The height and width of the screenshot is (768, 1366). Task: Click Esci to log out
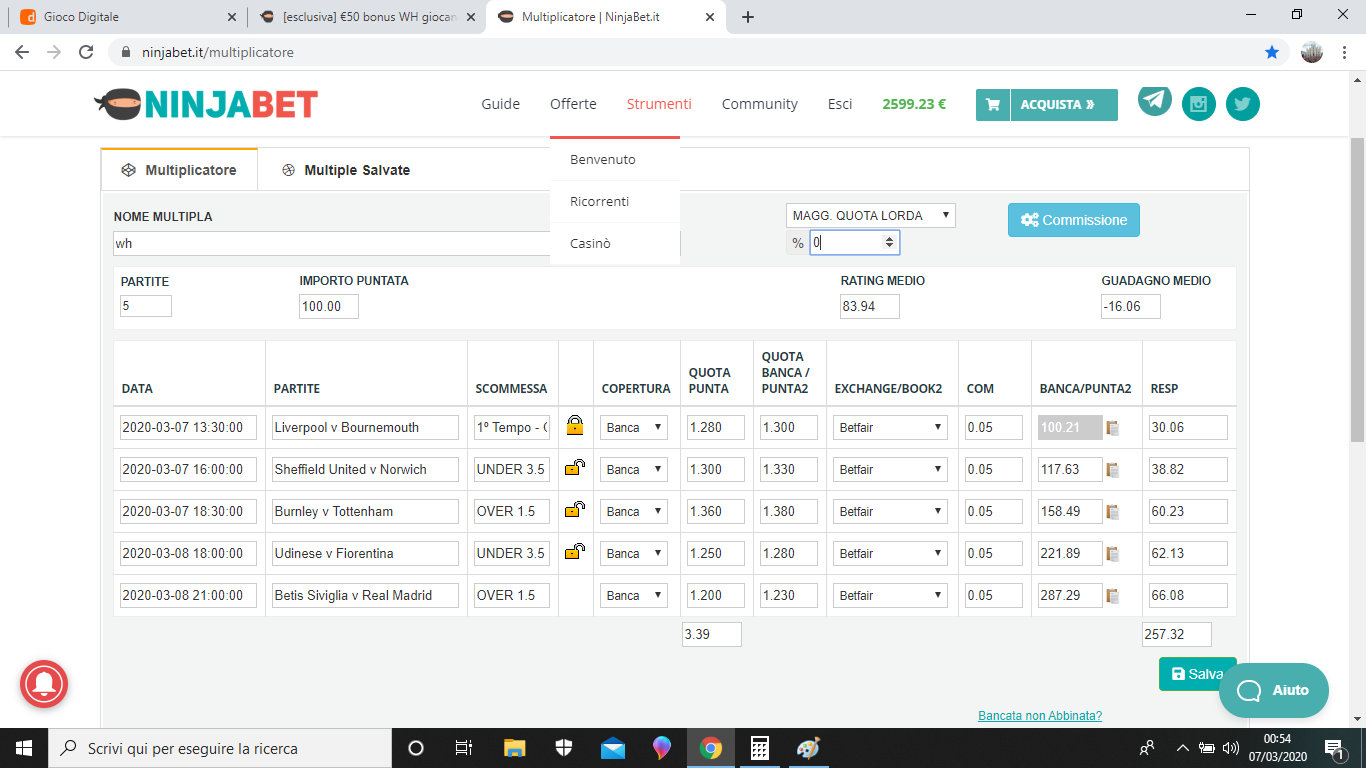(x=840, y=104)
